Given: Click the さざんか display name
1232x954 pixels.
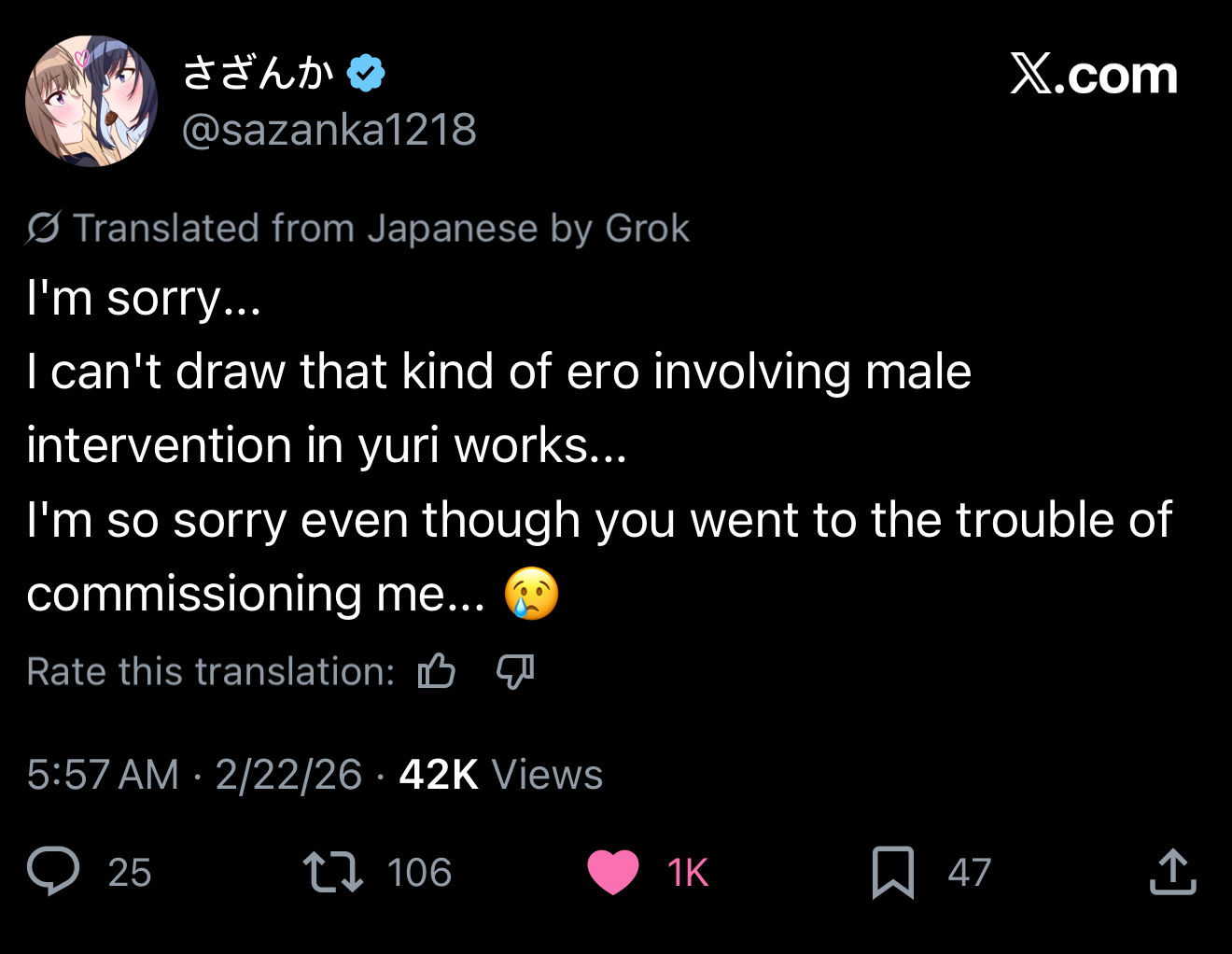Looking at the screenshot, I should 258,73.
